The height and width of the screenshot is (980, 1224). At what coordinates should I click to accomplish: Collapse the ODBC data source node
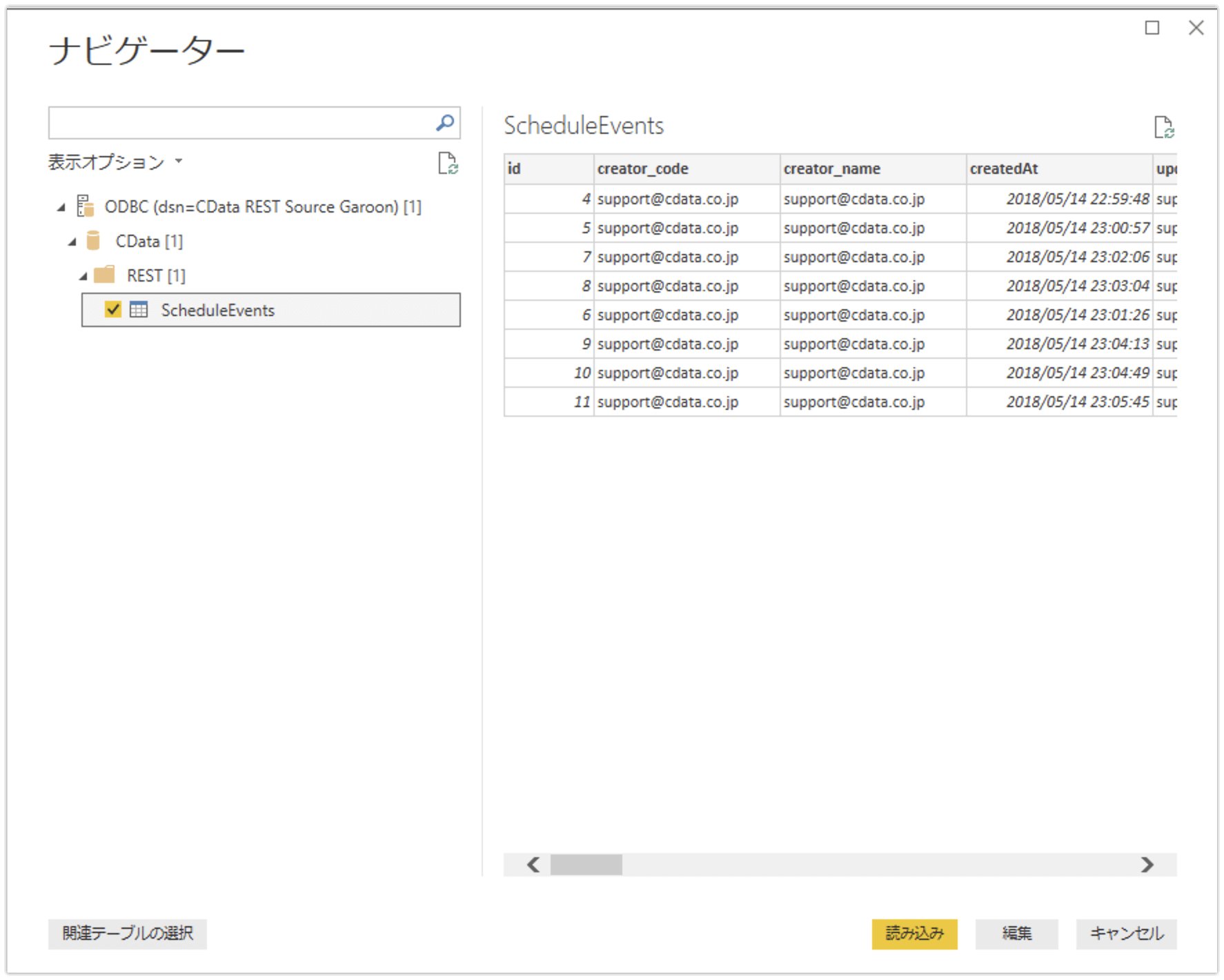[x=61, y=207]
